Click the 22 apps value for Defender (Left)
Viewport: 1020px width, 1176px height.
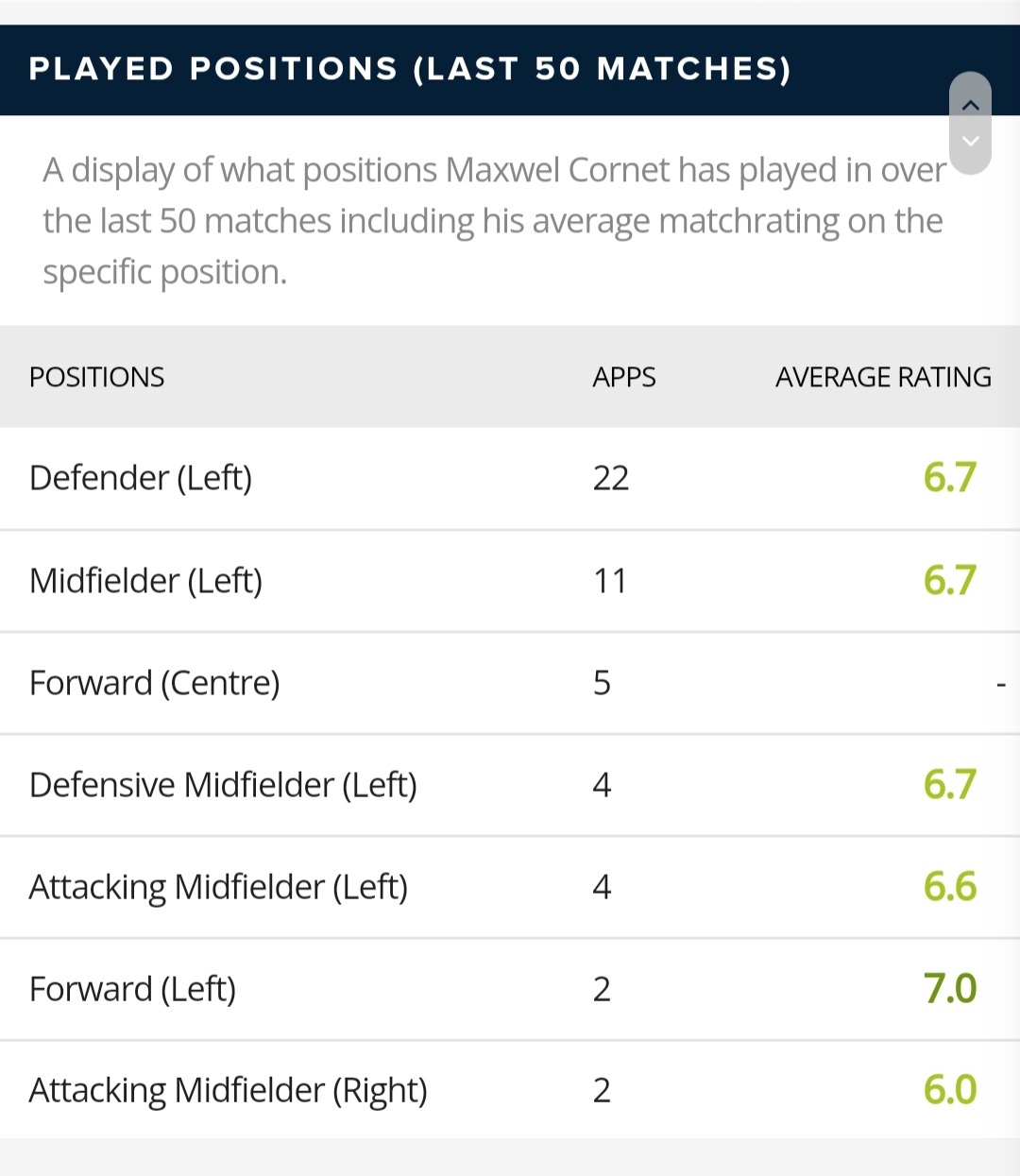point(611,478)
